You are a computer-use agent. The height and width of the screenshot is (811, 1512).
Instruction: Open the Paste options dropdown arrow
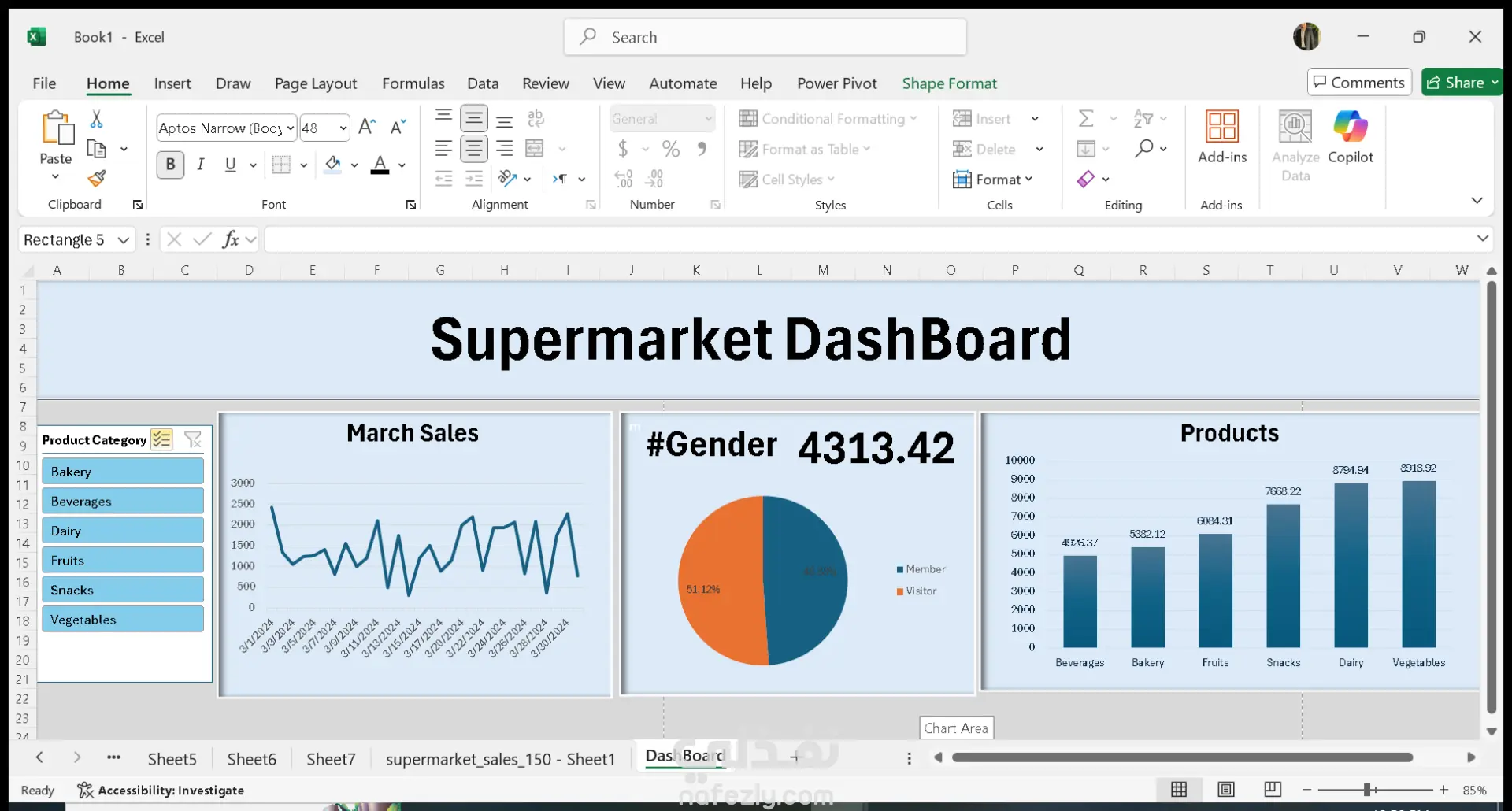pos(55,176)
